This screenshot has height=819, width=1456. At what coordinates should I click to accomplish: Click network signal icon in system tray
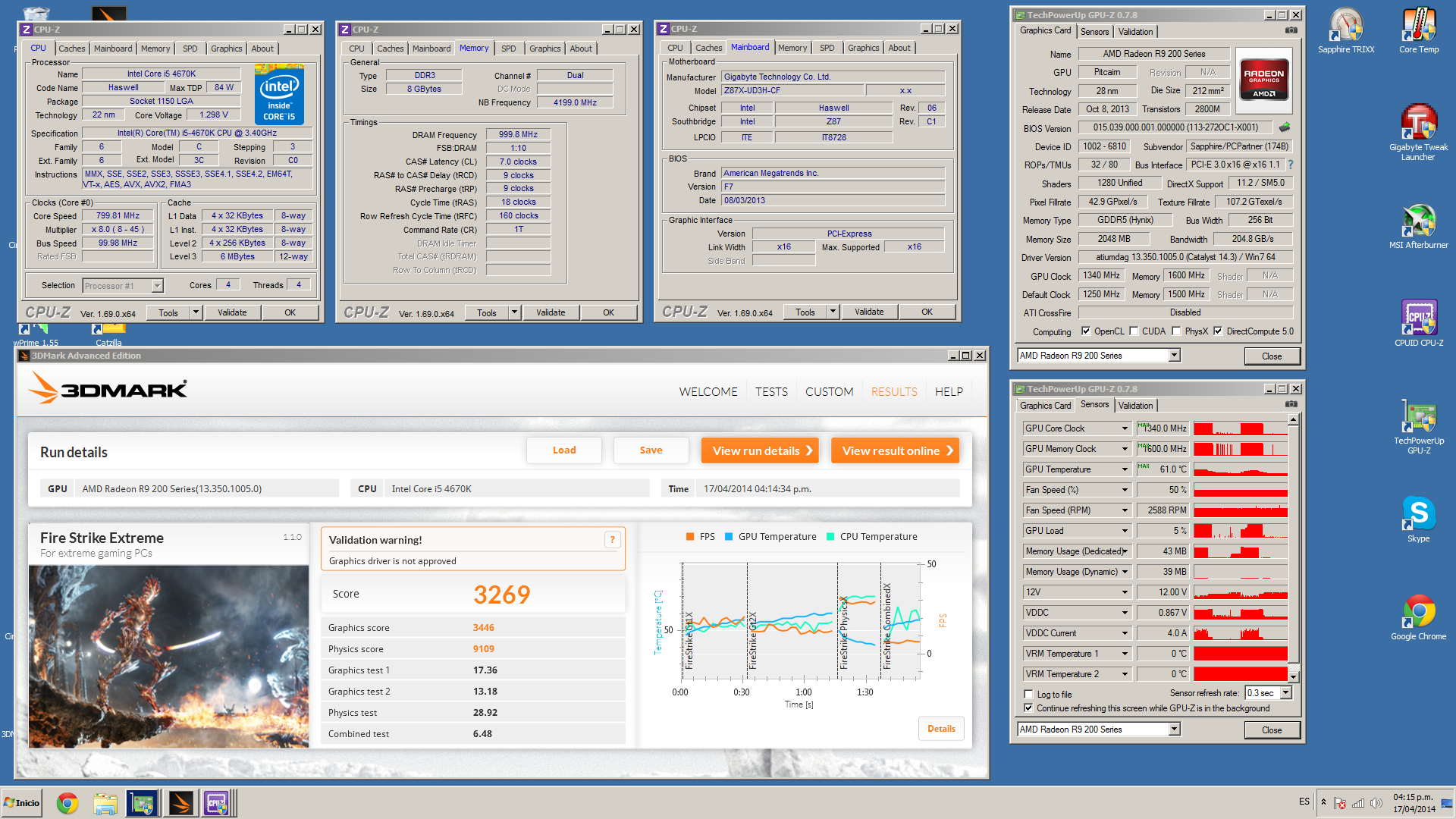click(x=1358, y=803)
